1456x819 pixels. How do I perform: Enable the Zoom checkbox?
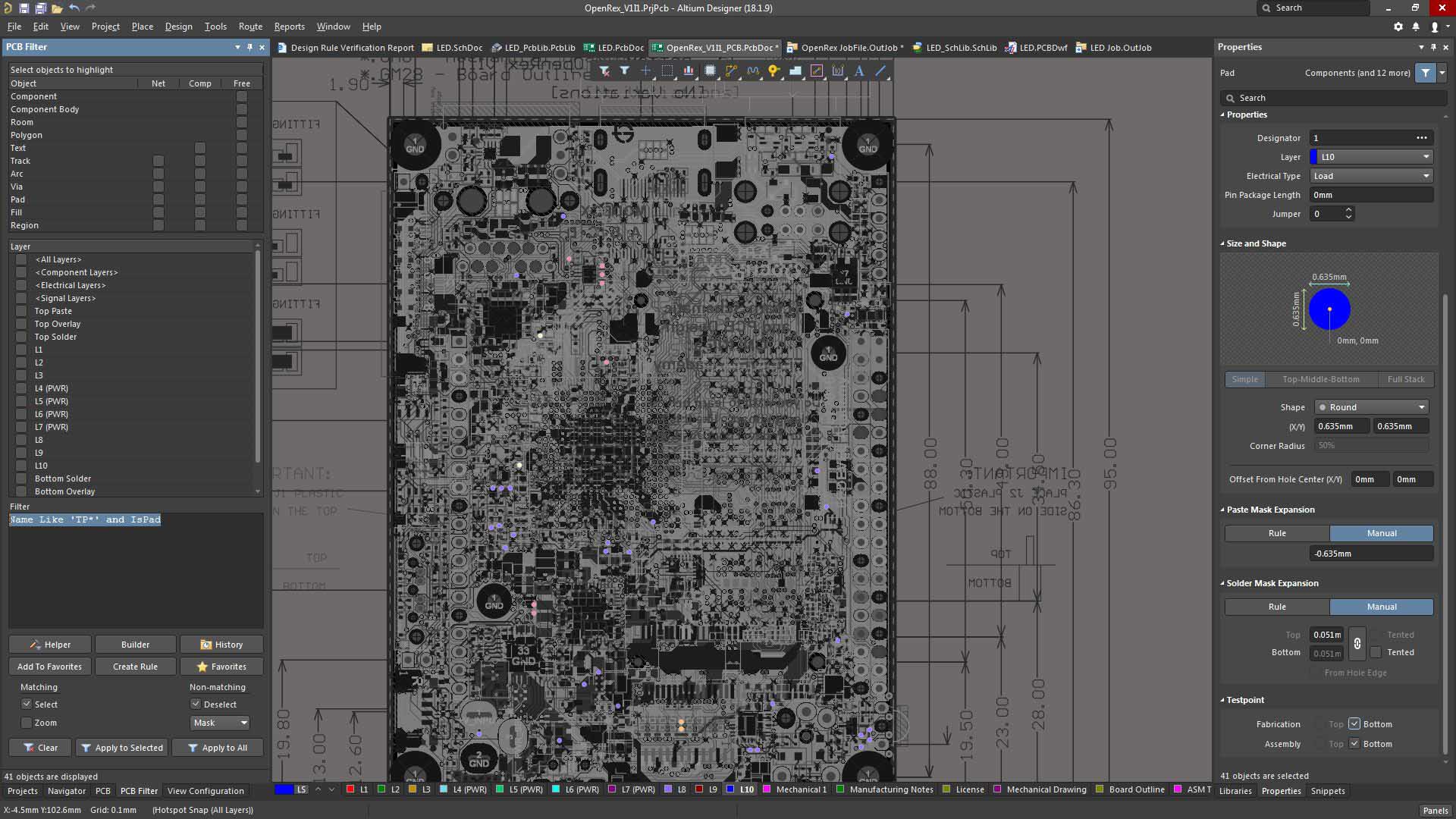tap(27, 723)
